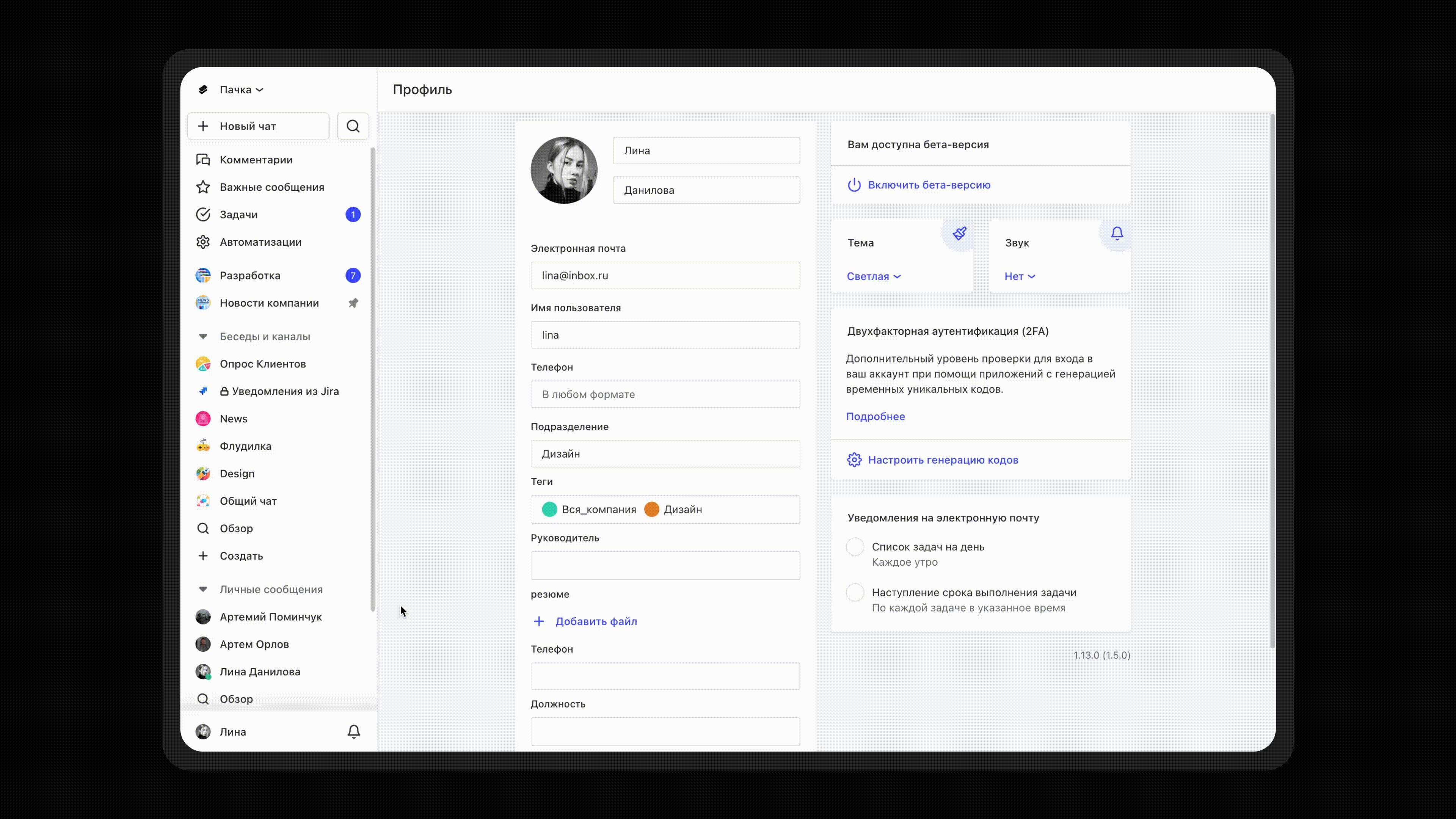Click the power icon for the beta version
The image size is (1456, 819).
[x=854, y=185]
